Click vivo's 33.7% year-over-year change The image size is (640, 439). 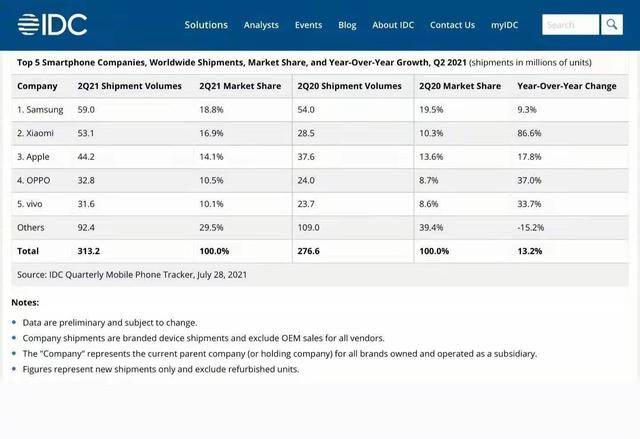tap(529, 204)
